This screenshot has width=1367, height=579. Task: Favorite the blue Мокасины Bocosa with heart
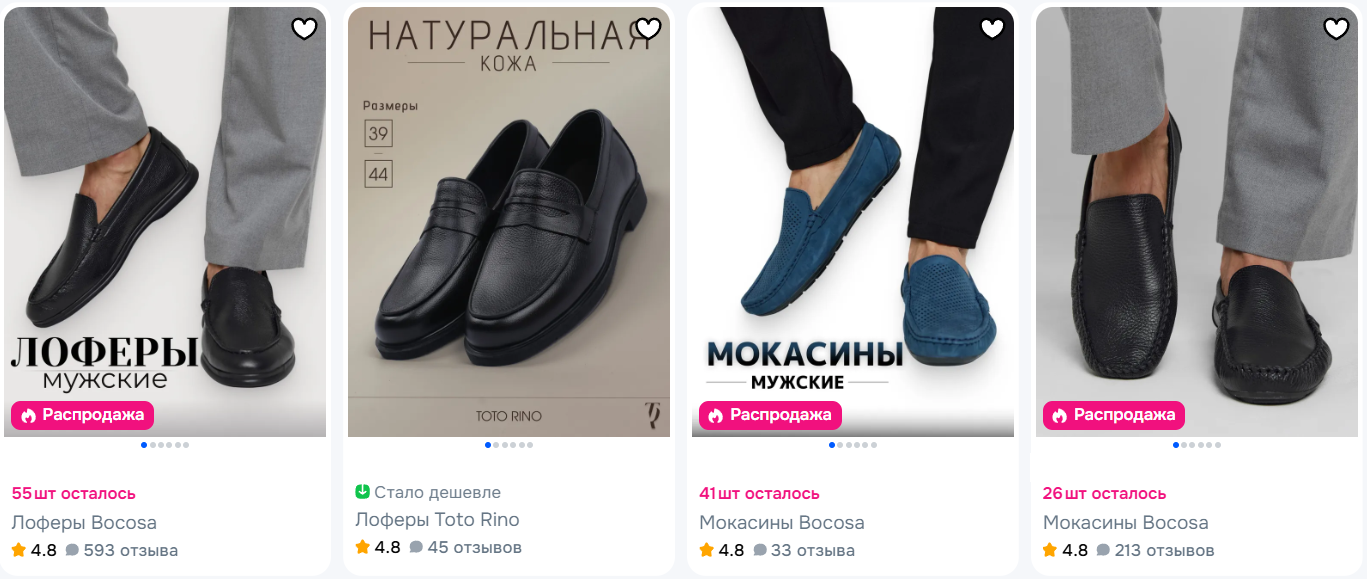[992, 29]
